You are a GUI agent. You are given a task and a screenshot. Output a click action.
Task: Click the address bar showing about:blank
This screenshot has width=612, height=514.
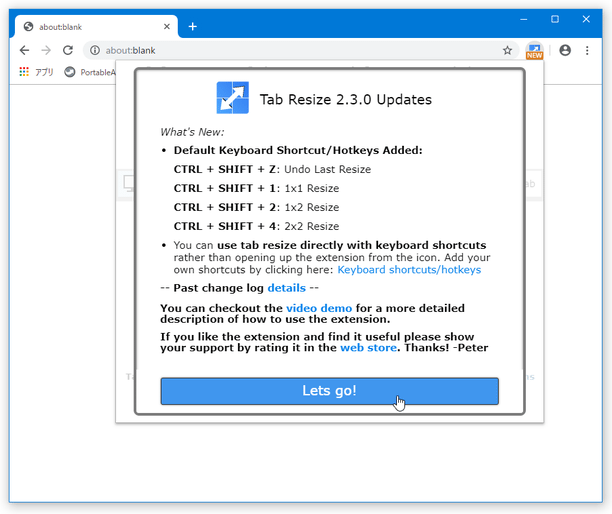click(301, 50)
